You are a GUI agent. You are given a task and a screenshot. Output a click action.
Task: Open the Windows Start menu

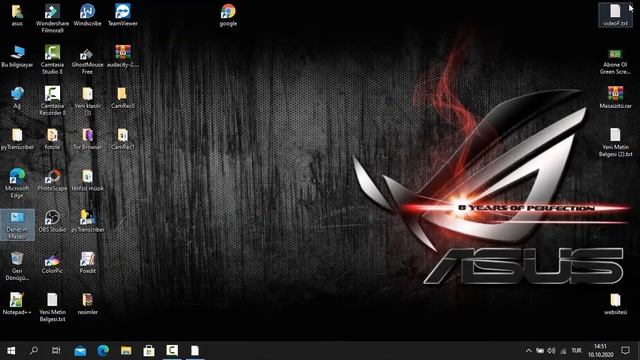click(11, 351)
